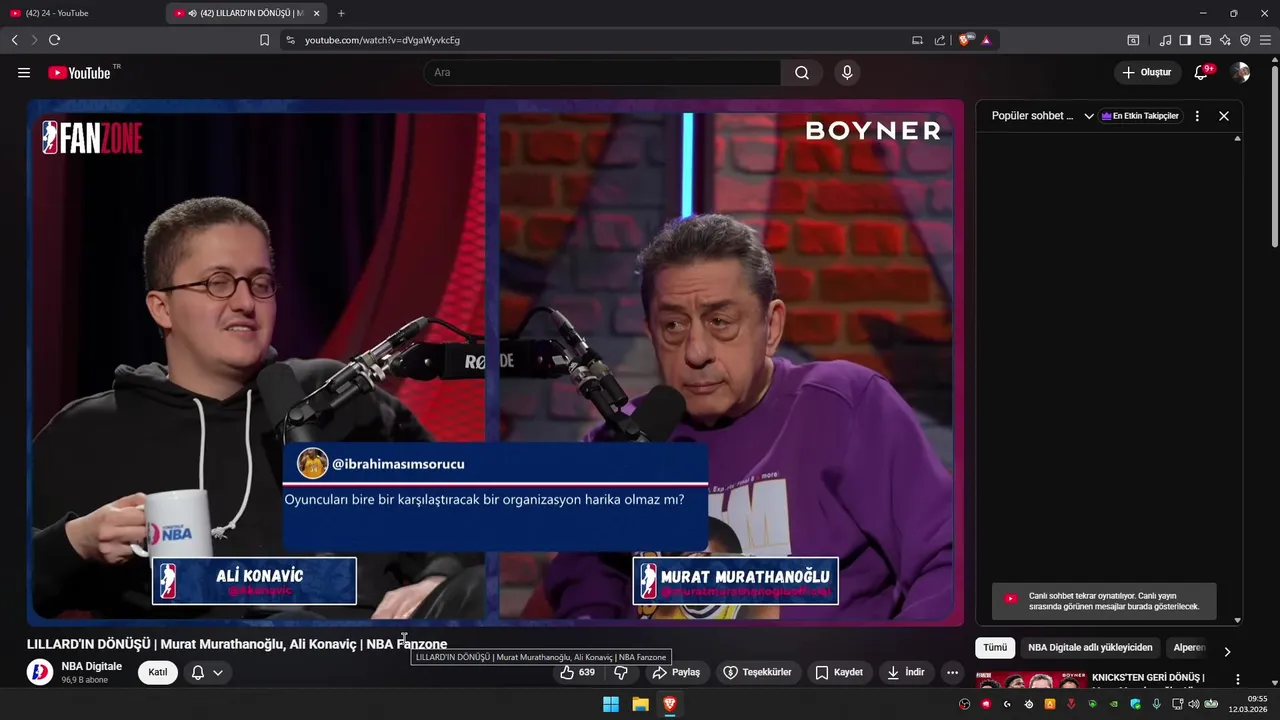The image size is (1280, 720).
Task: Click the Brave browser taskbar icon
Action: tap(670, 704)
